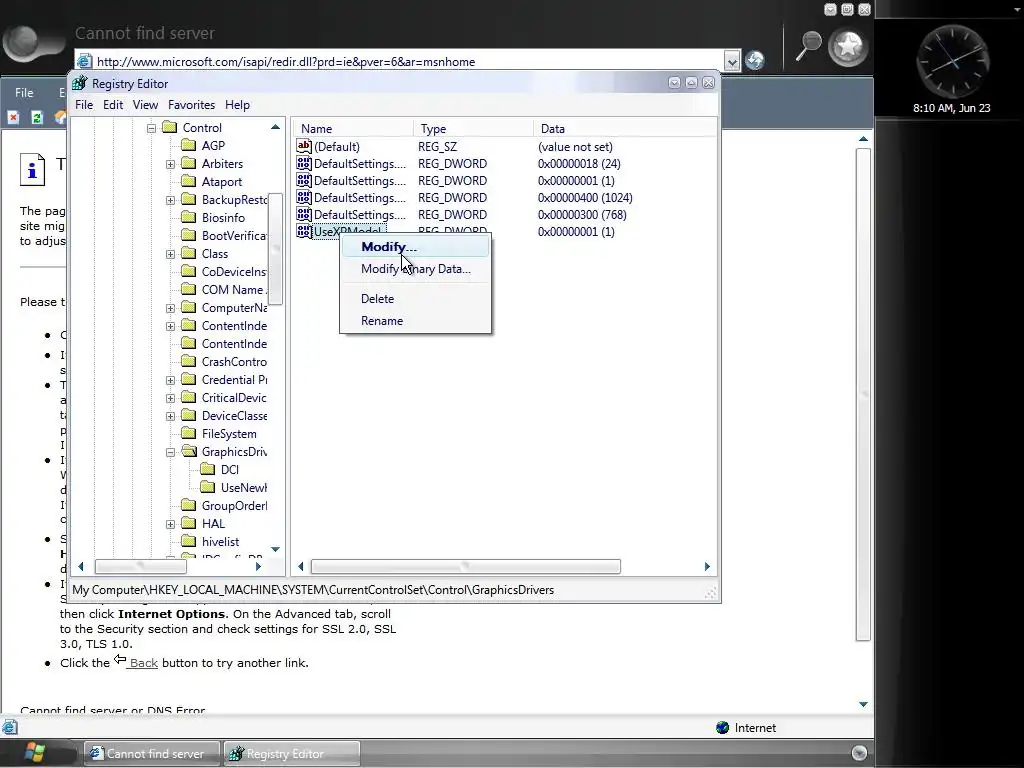Screen dimensions: 1024x768
Task: Open the browser File menu
Action: tap(24, 93)
